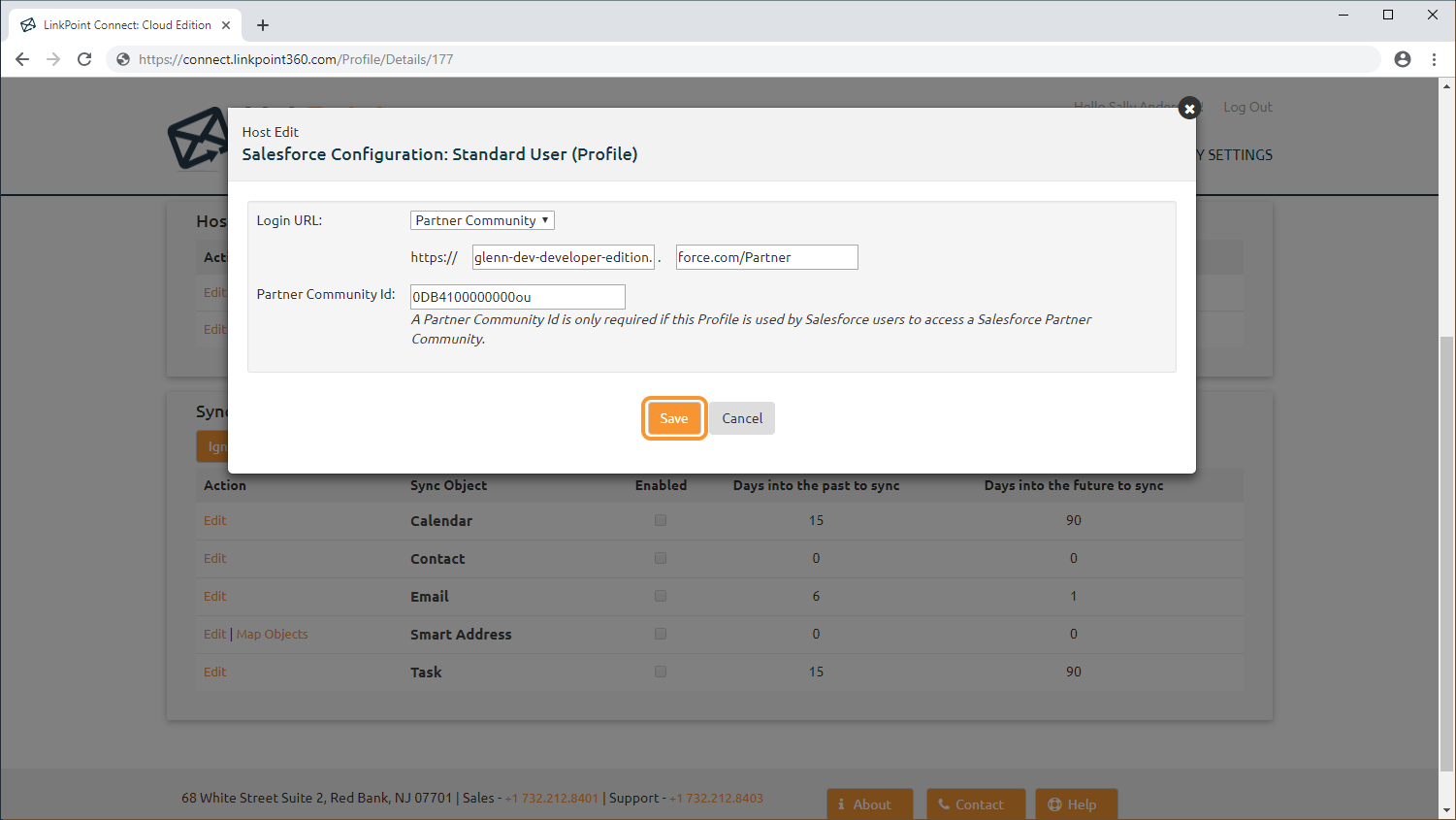The width and height of the screenshot is (1456, 820).
Task: Click the scrollbar down arrow
Action: pyautogui.click(x=1447, y=810)
